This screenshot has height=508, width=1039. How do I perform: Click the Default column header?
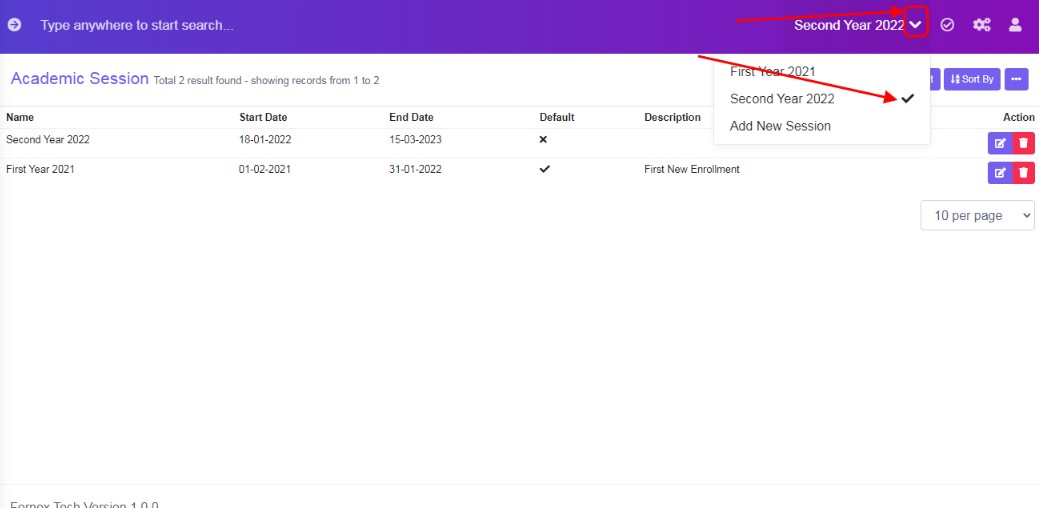(557, 117)
